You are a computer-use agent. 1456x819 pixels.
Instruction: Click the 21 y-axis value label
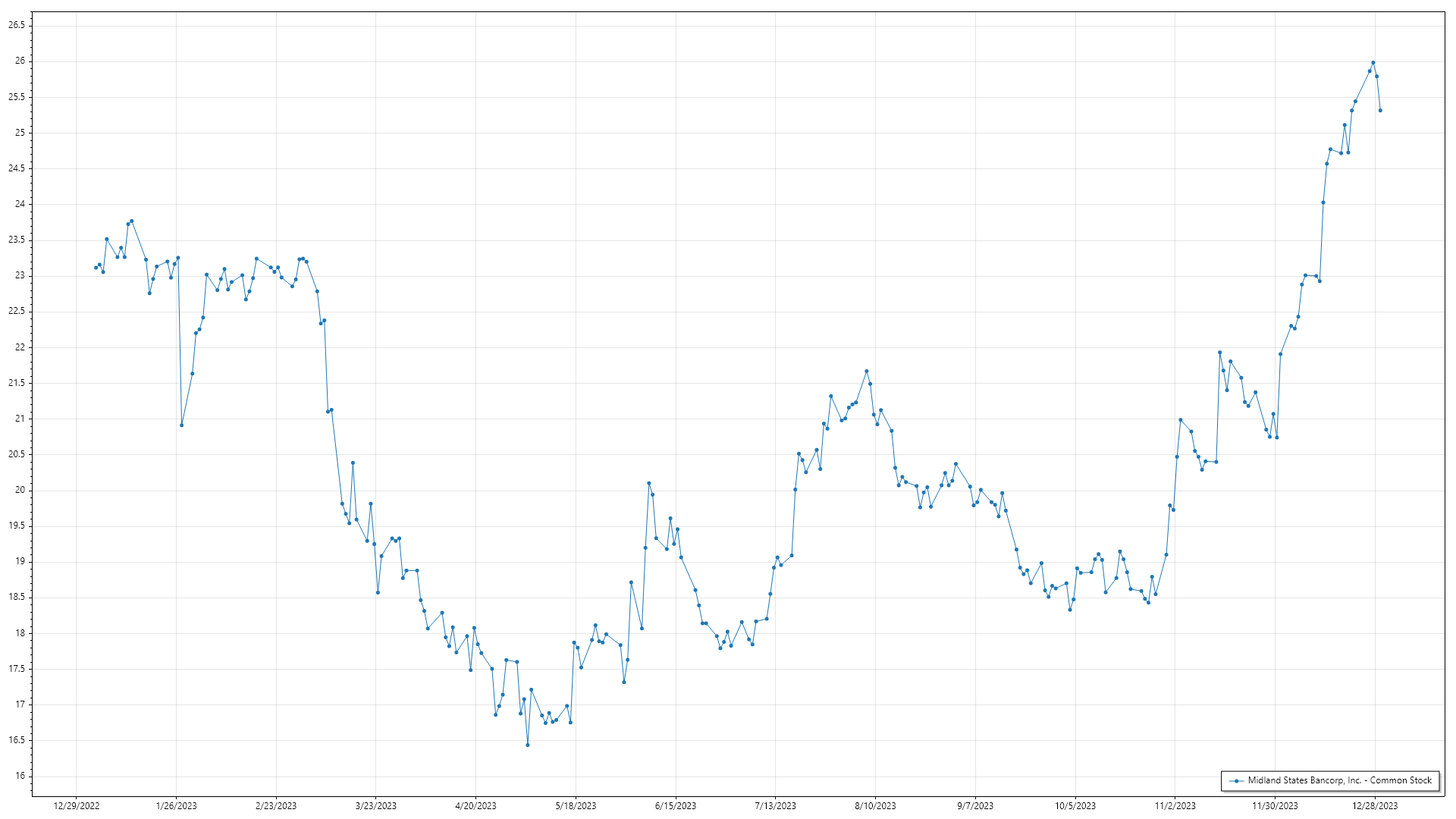20,419
